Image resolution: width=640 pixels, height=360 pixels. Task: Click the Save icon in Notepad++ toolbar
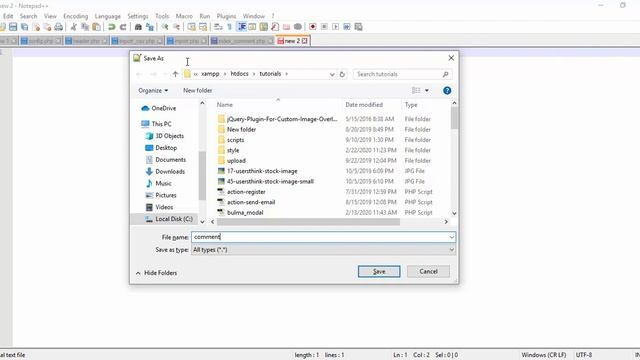click(13, 27)
